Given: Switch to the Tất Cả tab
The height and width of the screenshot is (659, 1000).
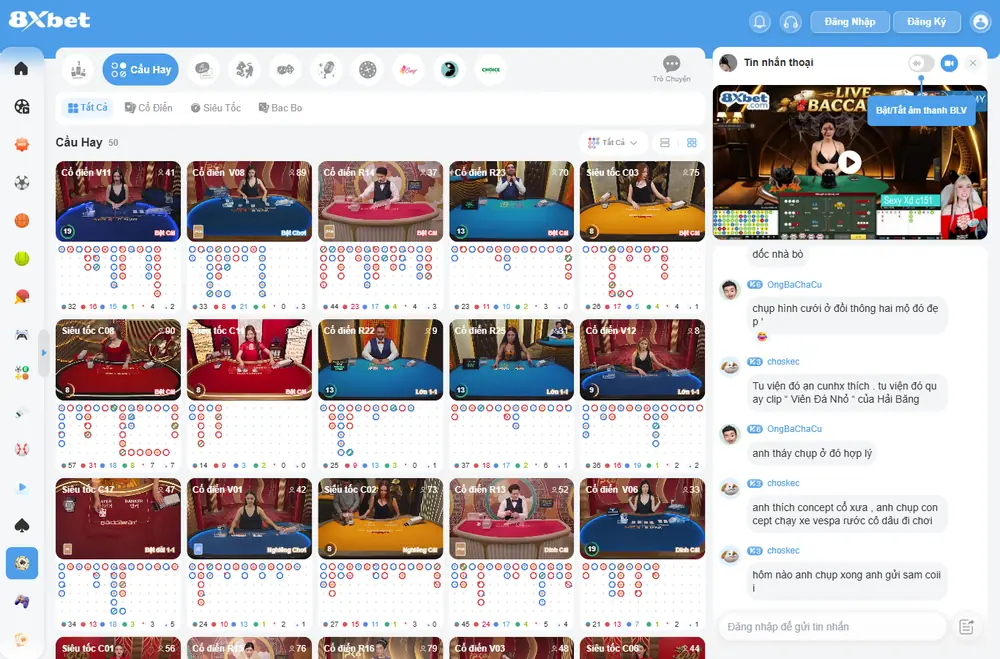Looking at the screenshot, I should (87, 107).
